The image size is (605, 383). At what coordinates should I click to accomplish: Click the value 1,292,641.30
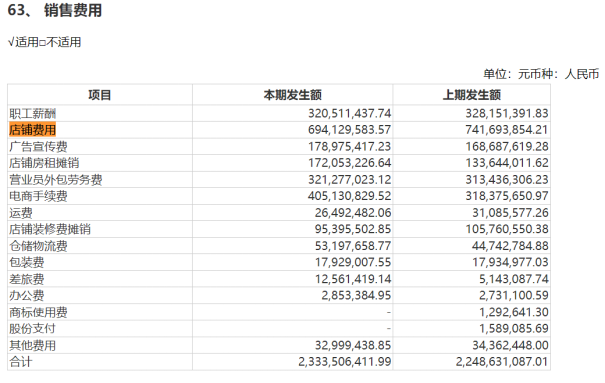(x=514, y=312)
